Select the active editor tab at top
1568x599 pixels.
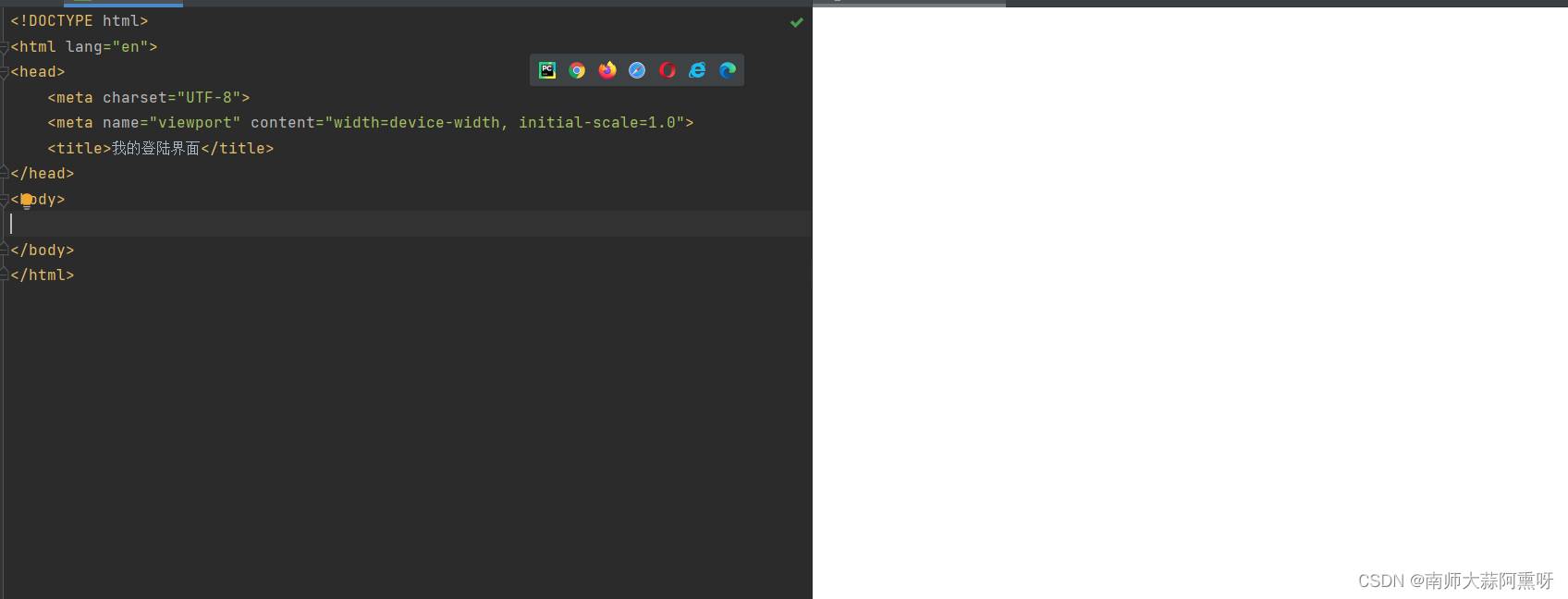pos(123,3)
